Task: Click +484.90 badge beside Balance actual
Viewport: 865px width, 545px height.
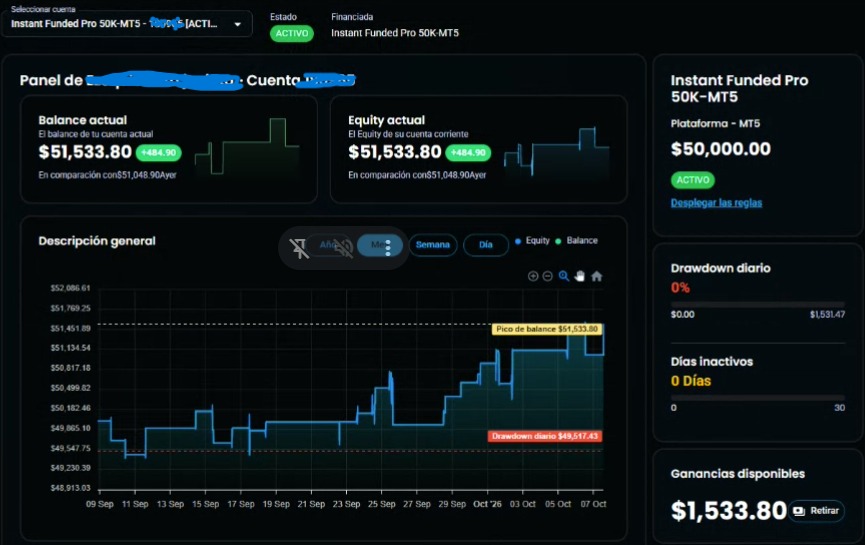Action: pyautogui.click(x=158, y=153)
